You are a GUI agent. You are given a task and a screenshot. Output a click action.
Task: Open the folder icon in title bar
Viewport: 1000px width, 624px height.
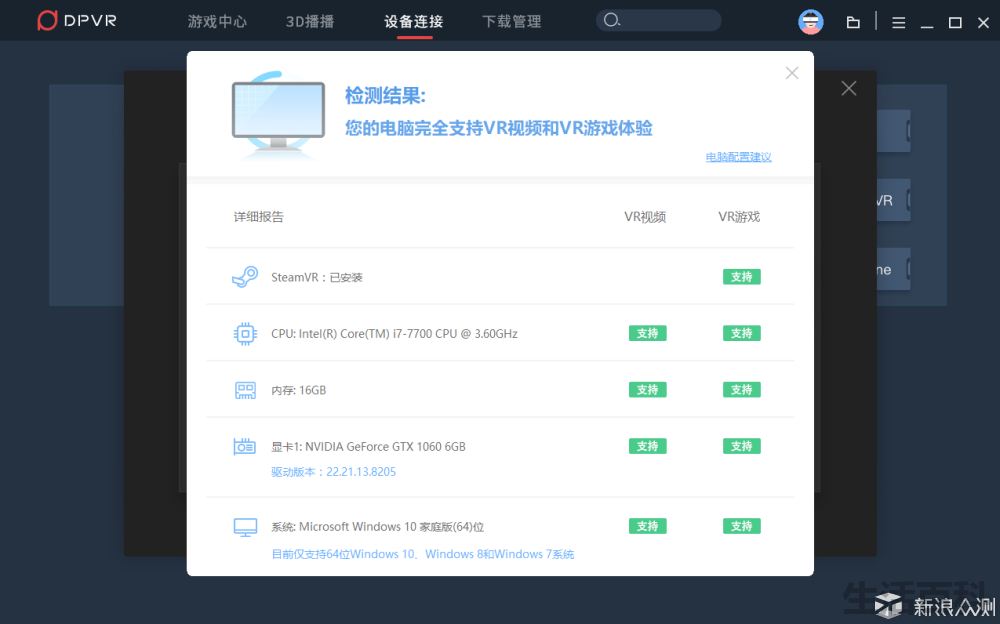click(x=853, y=23)
